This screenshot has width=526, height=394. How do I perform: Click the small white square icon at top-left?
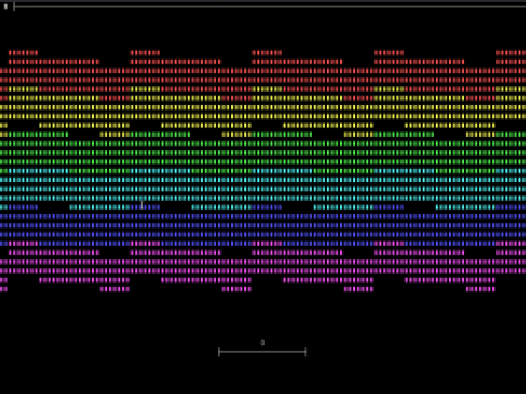[6, 6]
